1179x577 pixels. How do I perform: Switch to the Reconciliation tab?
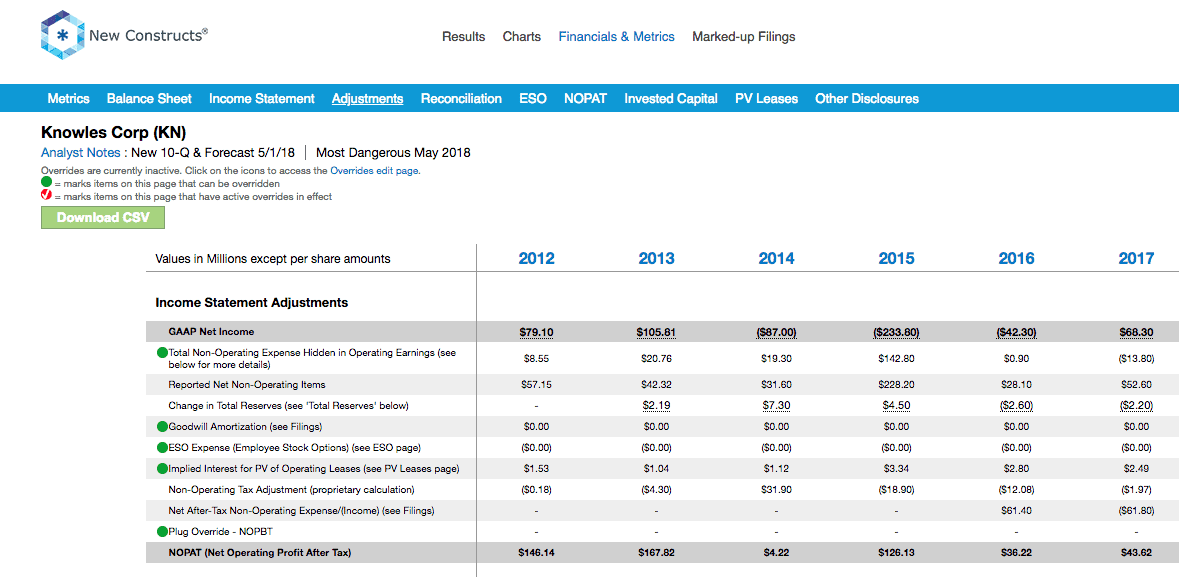461,99
